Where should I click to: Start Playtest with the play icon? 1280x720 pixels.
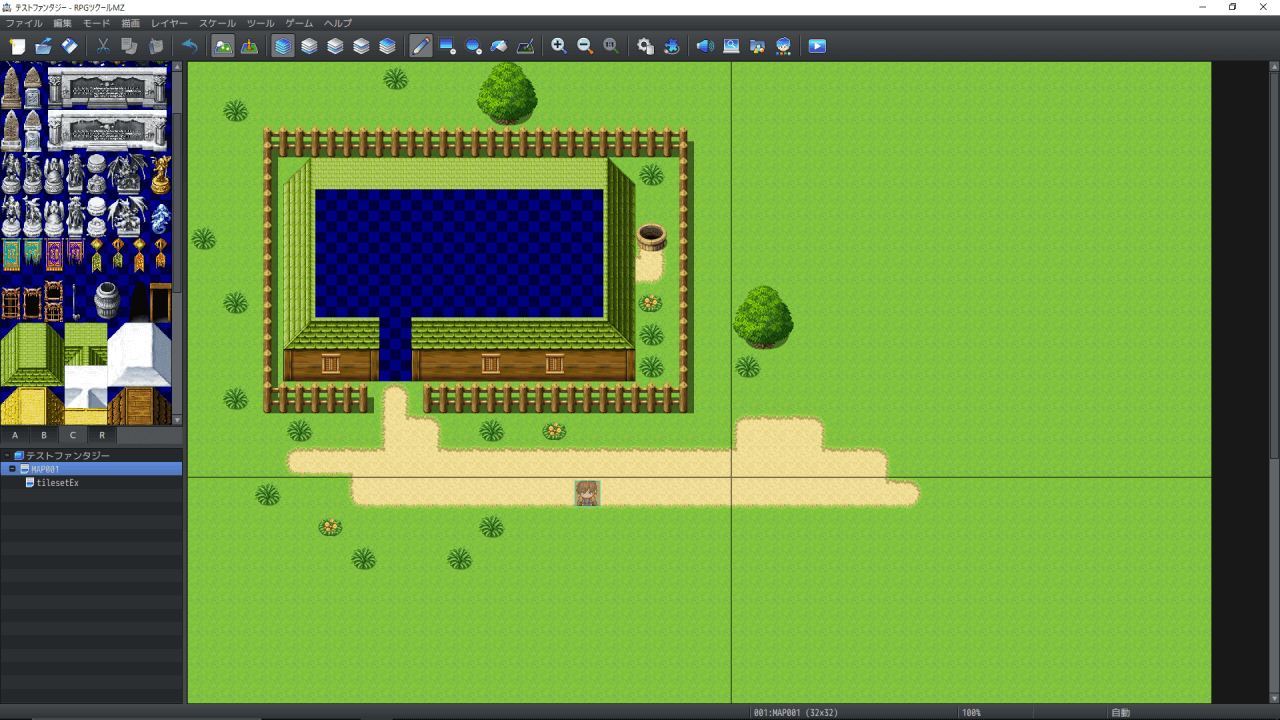817,46
